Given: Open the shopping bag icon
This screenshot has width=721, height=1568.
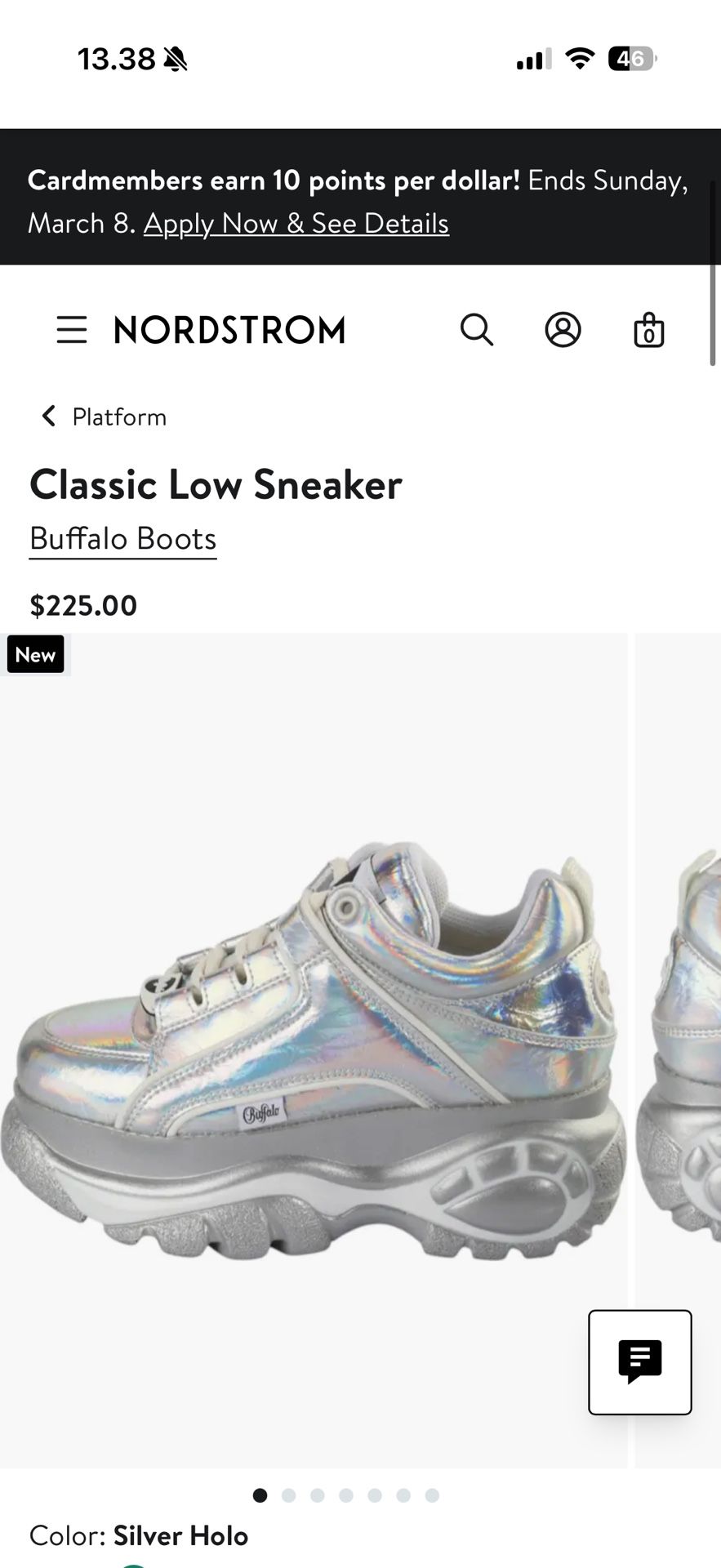Looking at the screenshot, I should click(x=649, y=330).
